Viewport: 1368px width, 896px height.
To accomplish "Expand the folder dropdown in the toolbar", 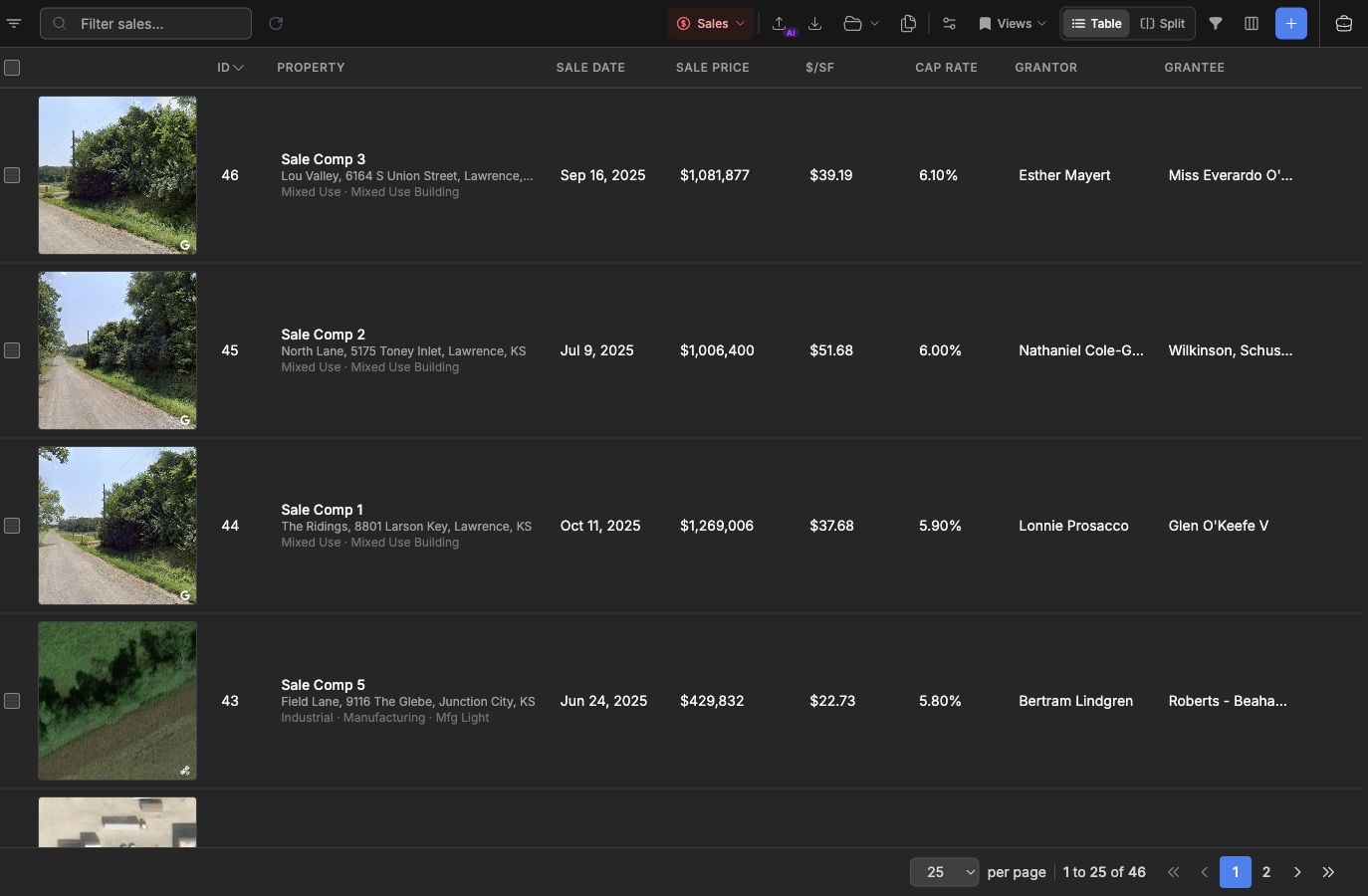I will tap(861, 23).
